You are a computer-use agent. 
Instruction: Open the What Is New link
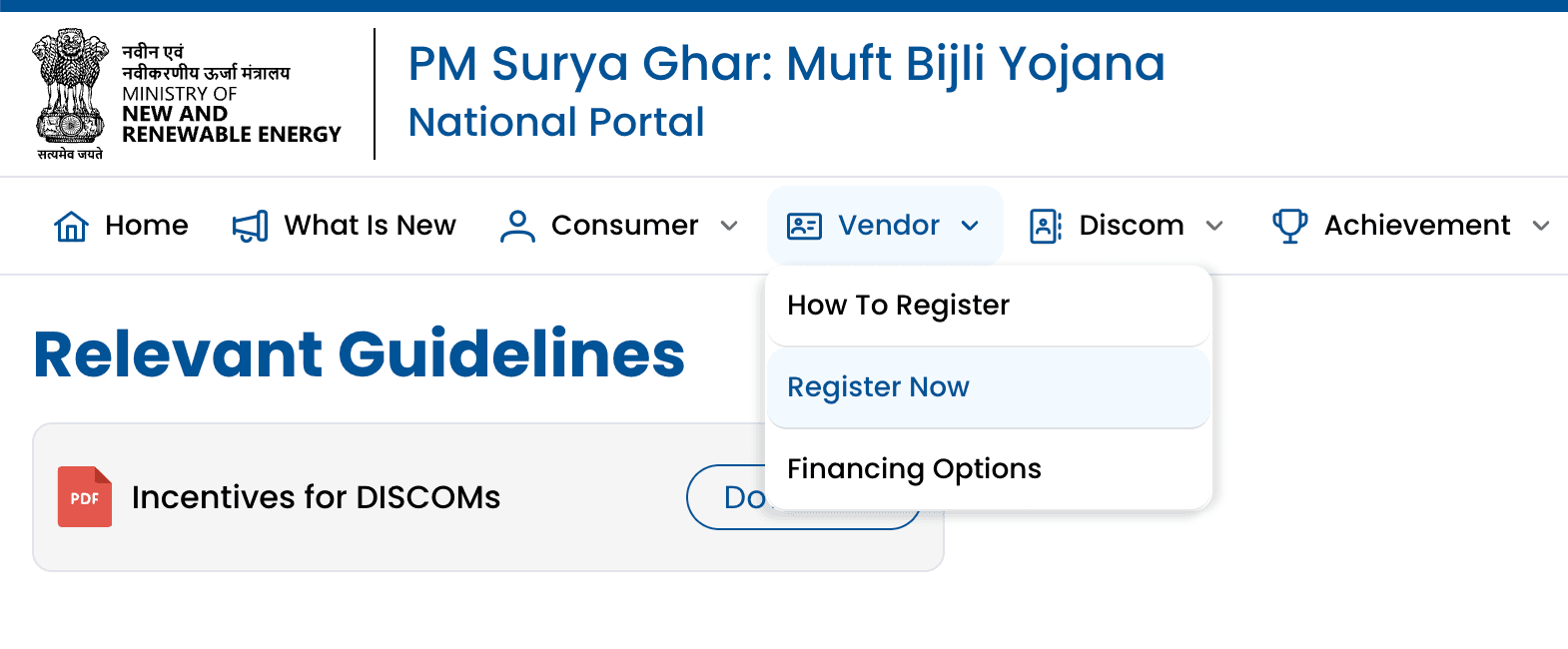(370, 226)
